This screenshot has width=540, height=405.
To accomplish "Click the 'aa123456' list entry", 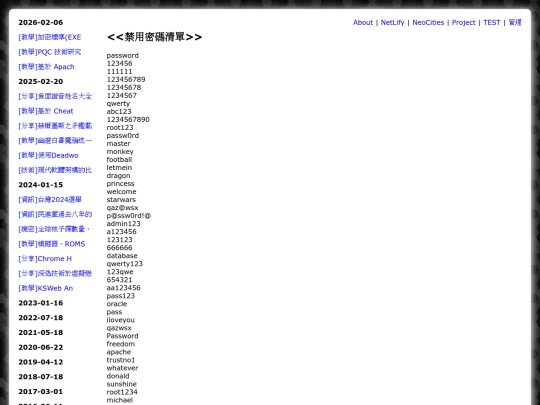I will point(123,288).
